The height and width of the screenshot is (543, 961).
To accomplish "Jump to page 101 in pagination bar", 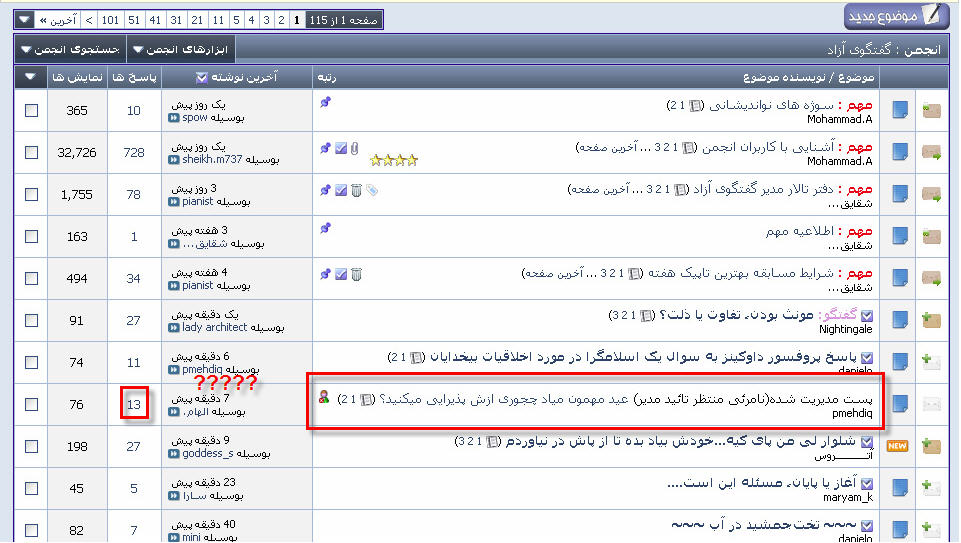I will tap(111, 19).
